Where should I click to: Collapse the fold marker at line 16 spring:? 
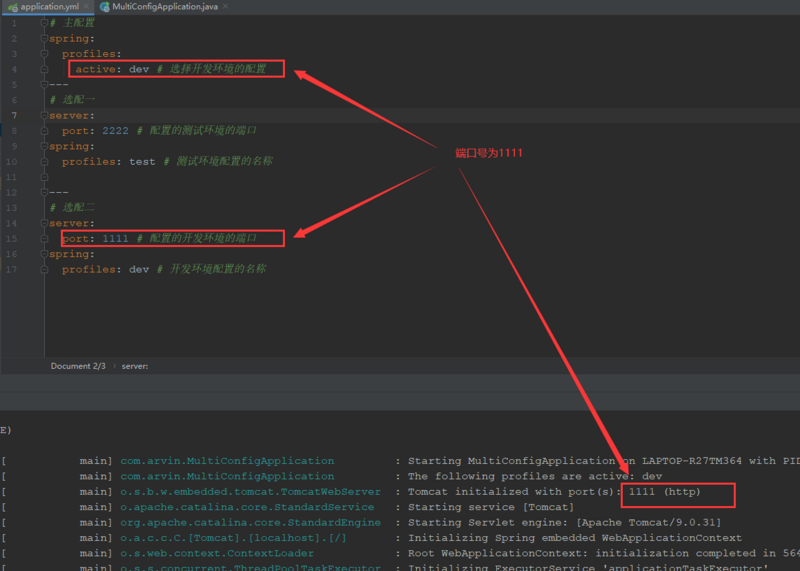coord(44,254)
